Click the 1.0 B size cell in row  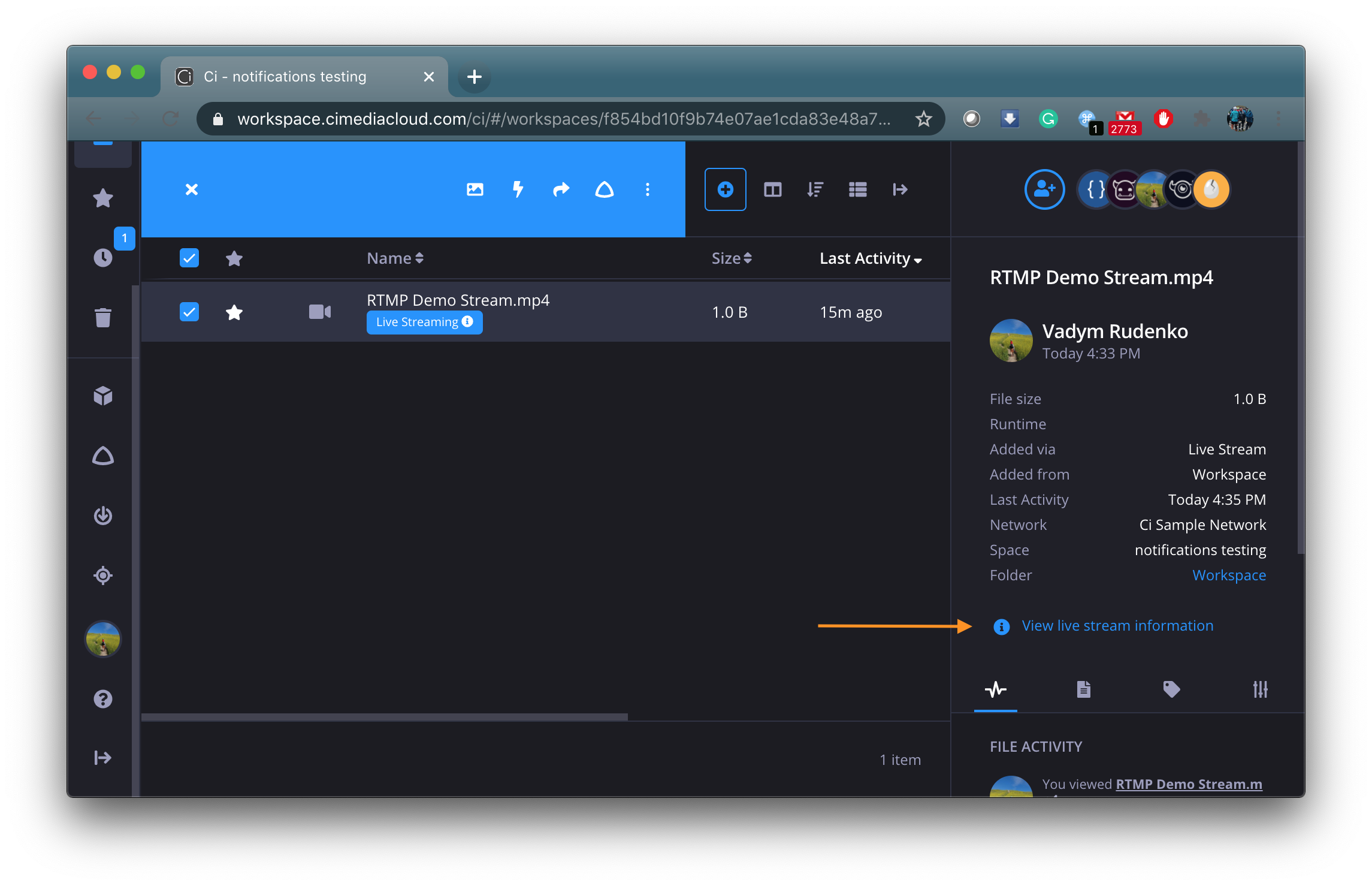730,312
